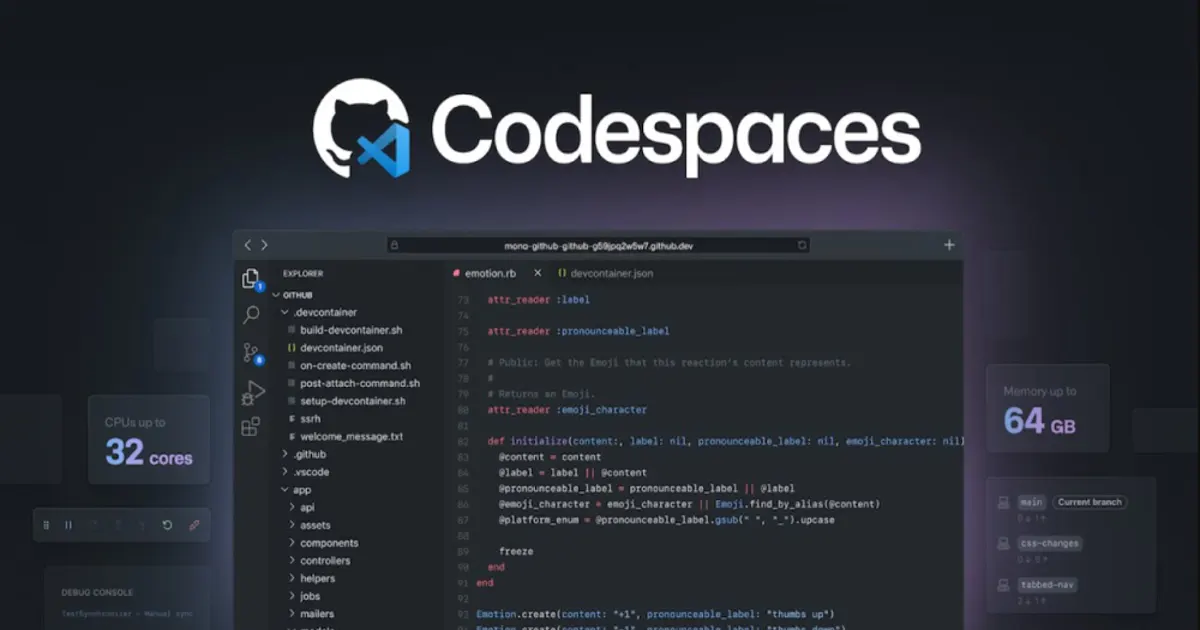The width and height of the screenshot is (1200, 630).
Task: Open the Source Control panel
Action: (x=249, y=351)
